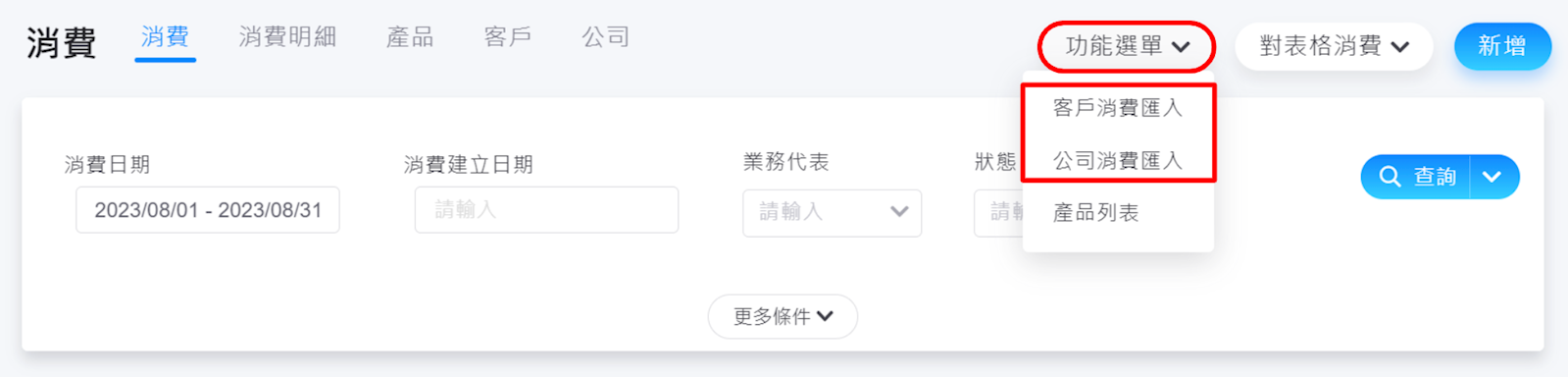Image resolution: width=1568 pixels, height=377 pixels.
Task: Open the 消費明細 tab
Action: 287,37
